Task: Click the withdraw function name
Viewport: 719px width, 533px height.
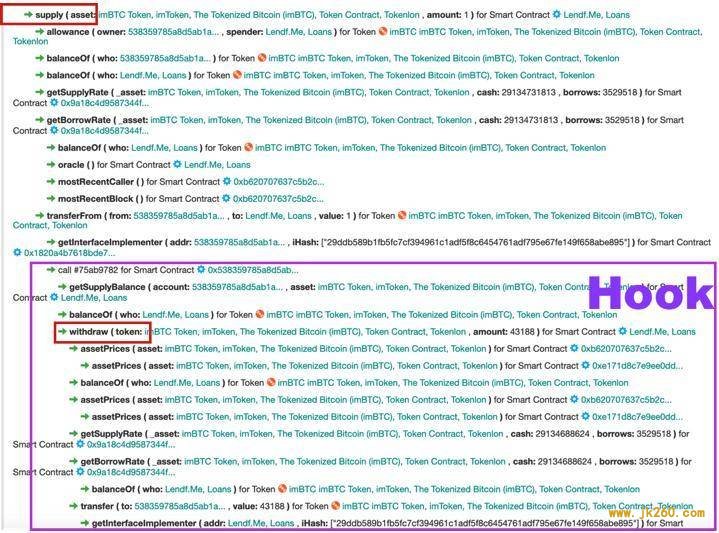Action: click(x=88, y=332)
